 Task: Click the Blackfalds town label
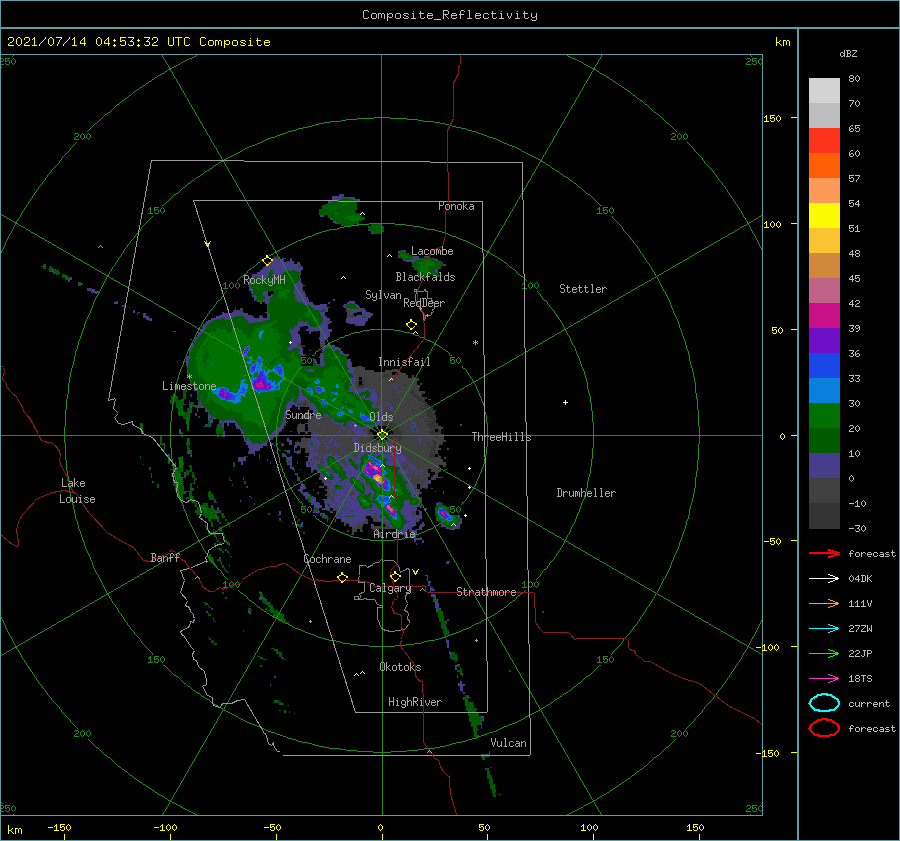coord(425,277)
